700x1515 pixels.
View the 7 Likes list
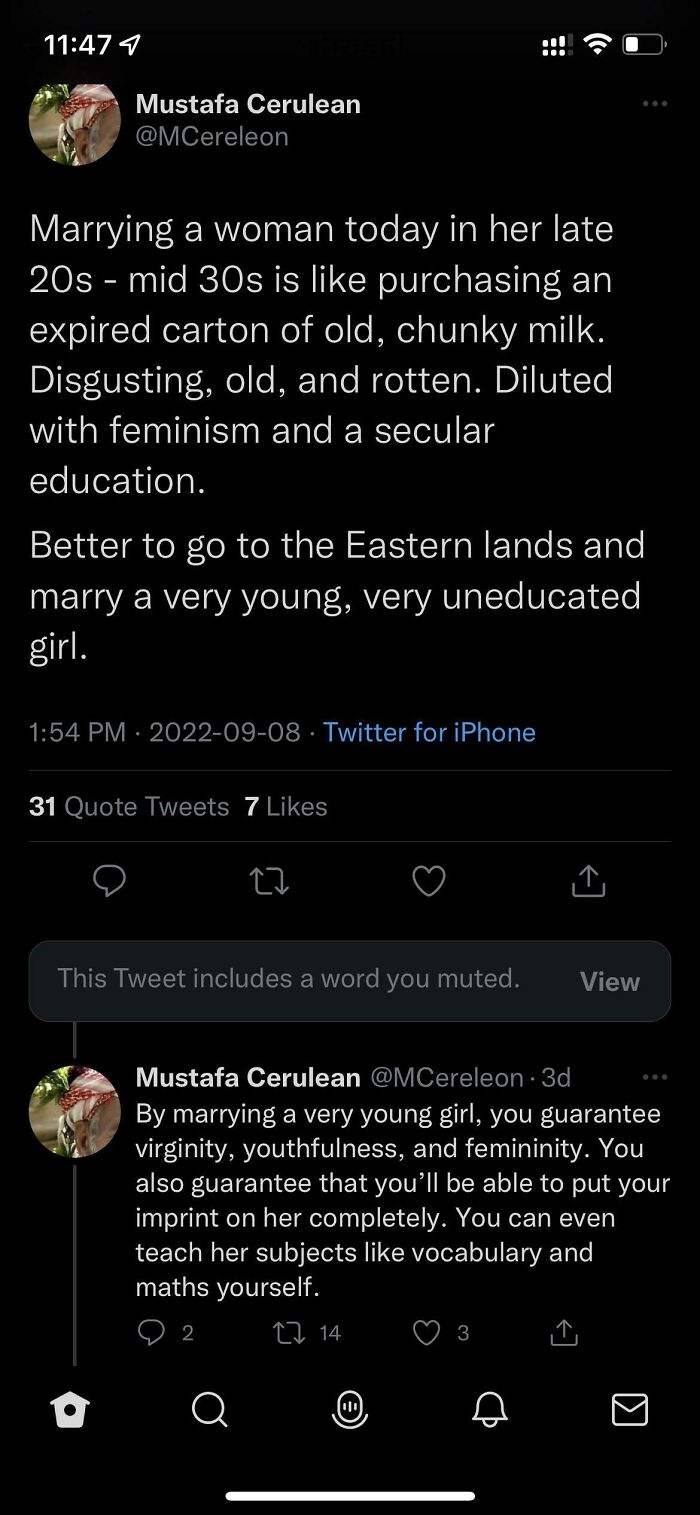(286, 806)
